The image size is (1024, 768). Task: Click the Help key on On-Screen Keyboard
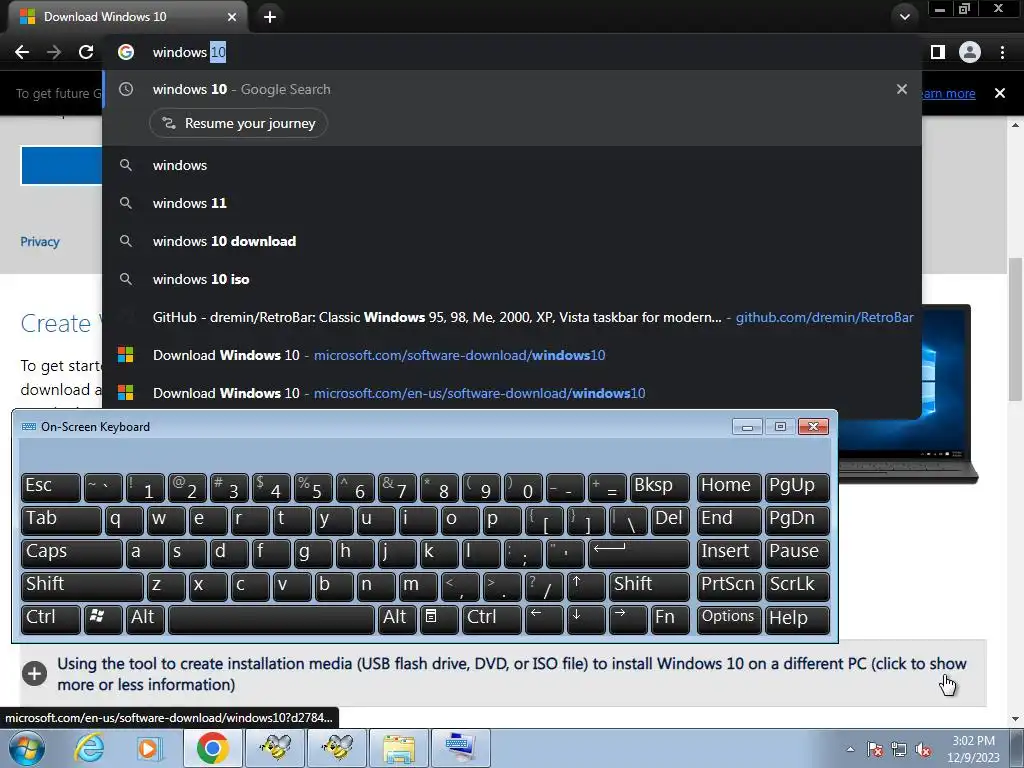(x=797, y=619)
